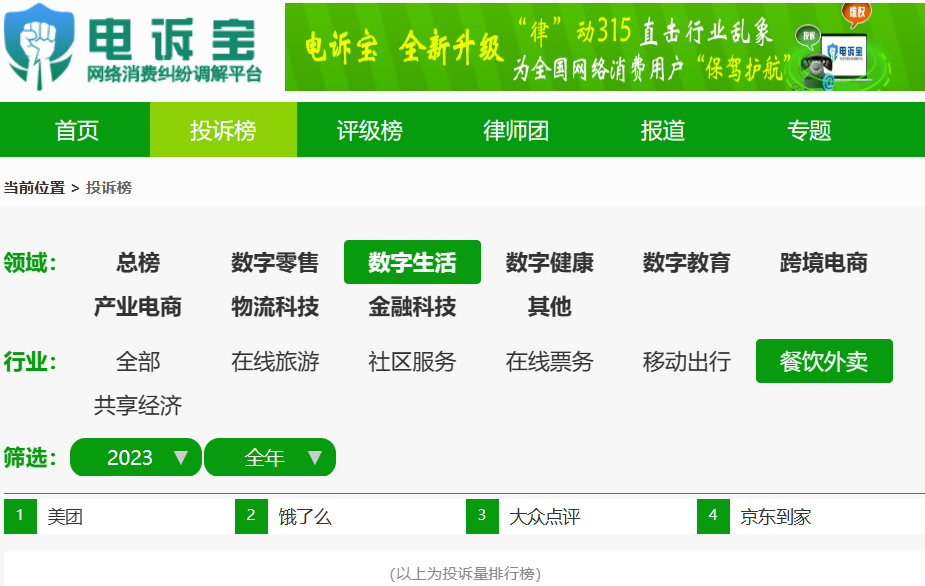The height and width of the screenshot is (586, 925).
Task: Select the 物流科技 domain
Action: (x=275, y=306)
